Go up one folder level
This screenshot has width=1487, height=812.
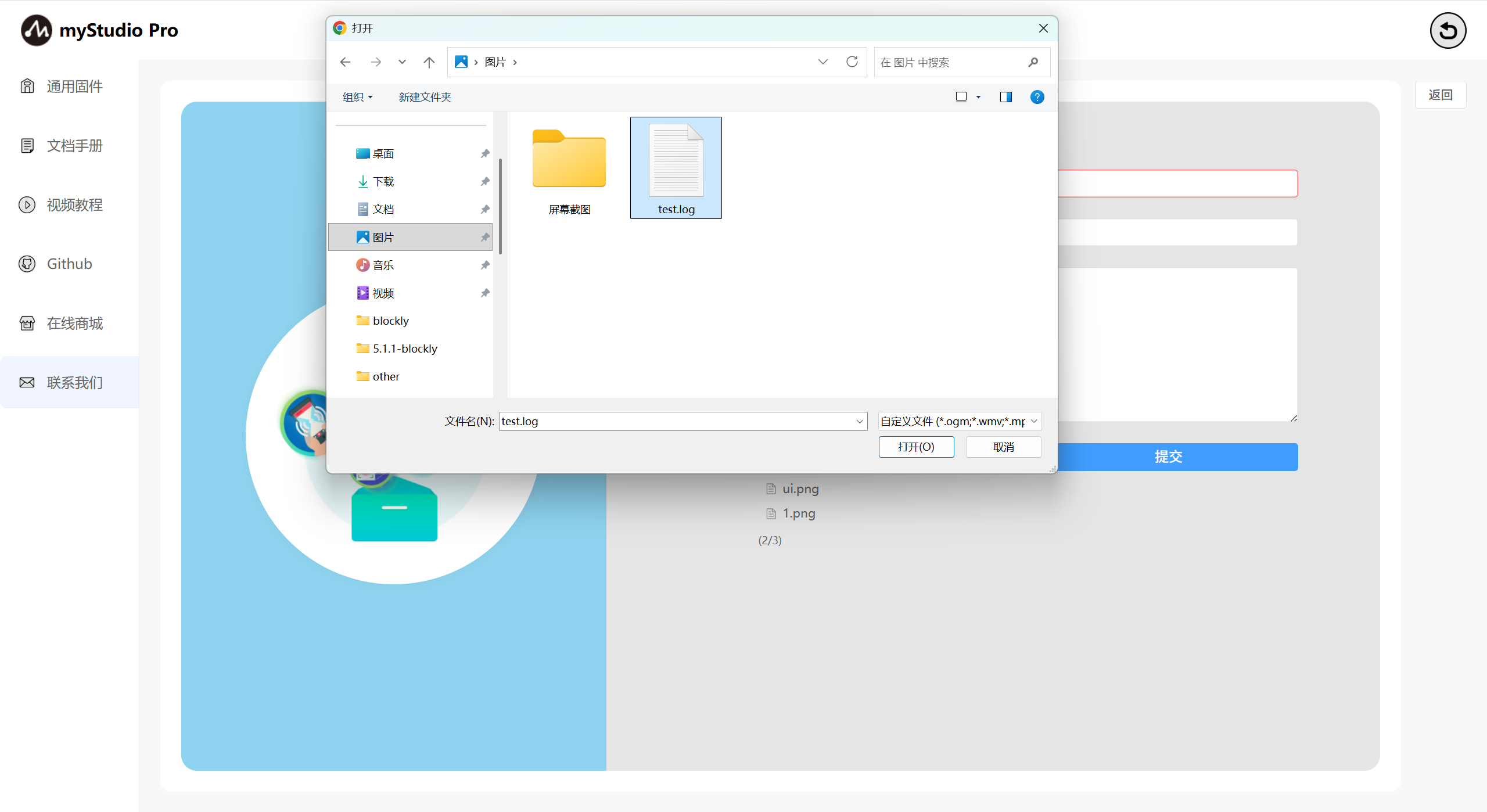coord(429,62)
